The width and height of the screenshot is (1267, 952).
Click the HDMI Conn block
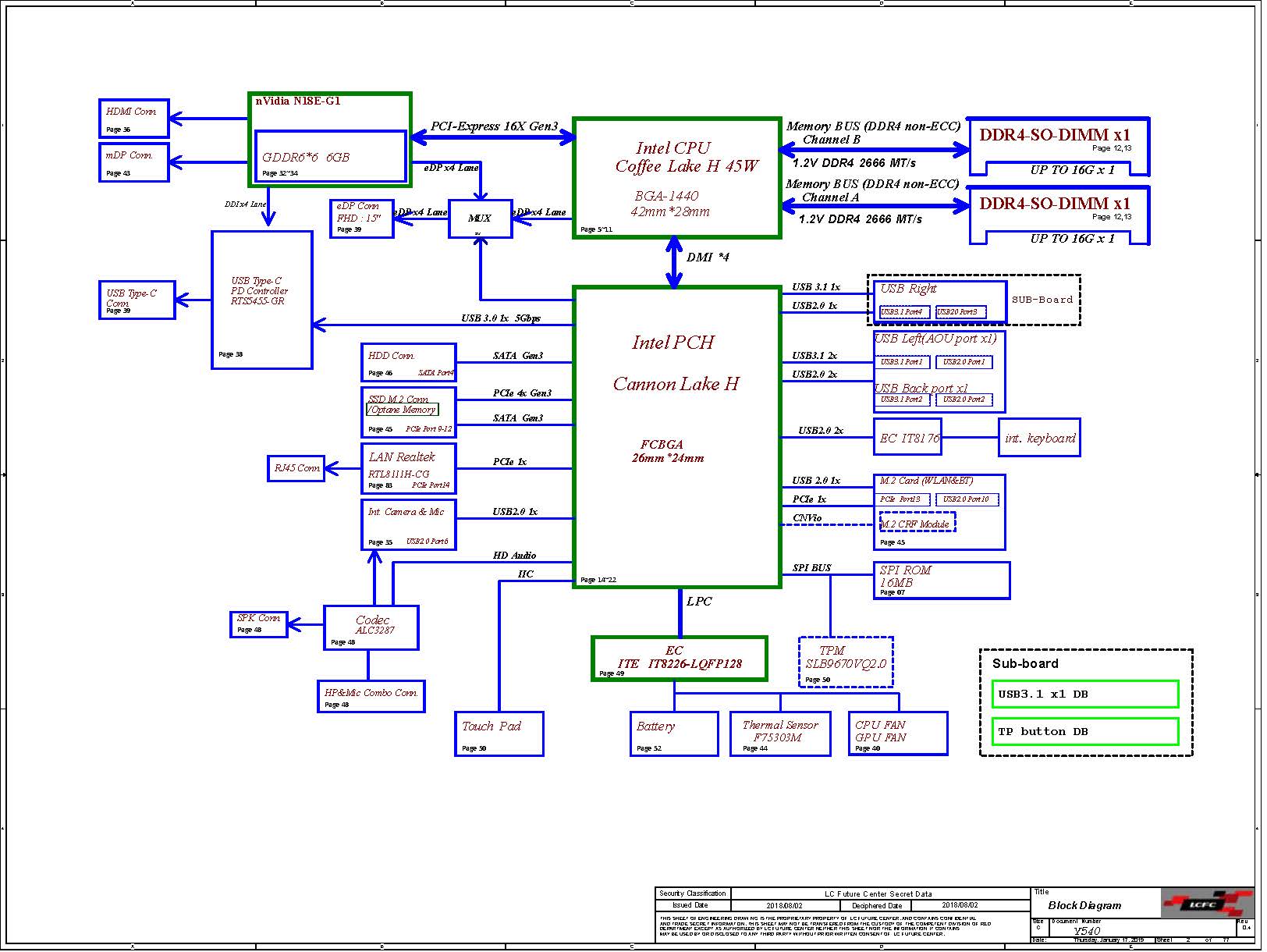(x=134, y=119)
